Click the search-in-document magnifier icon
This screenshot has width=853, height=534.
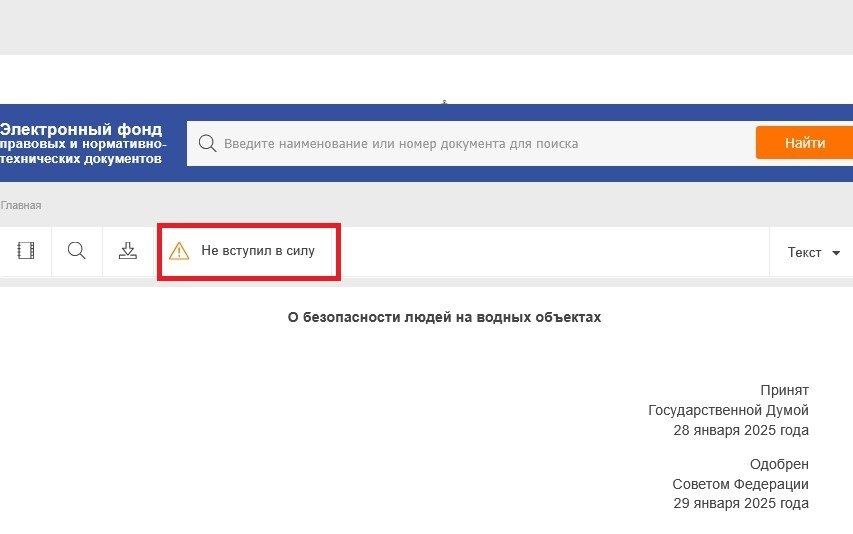click(x=76, y=251)
